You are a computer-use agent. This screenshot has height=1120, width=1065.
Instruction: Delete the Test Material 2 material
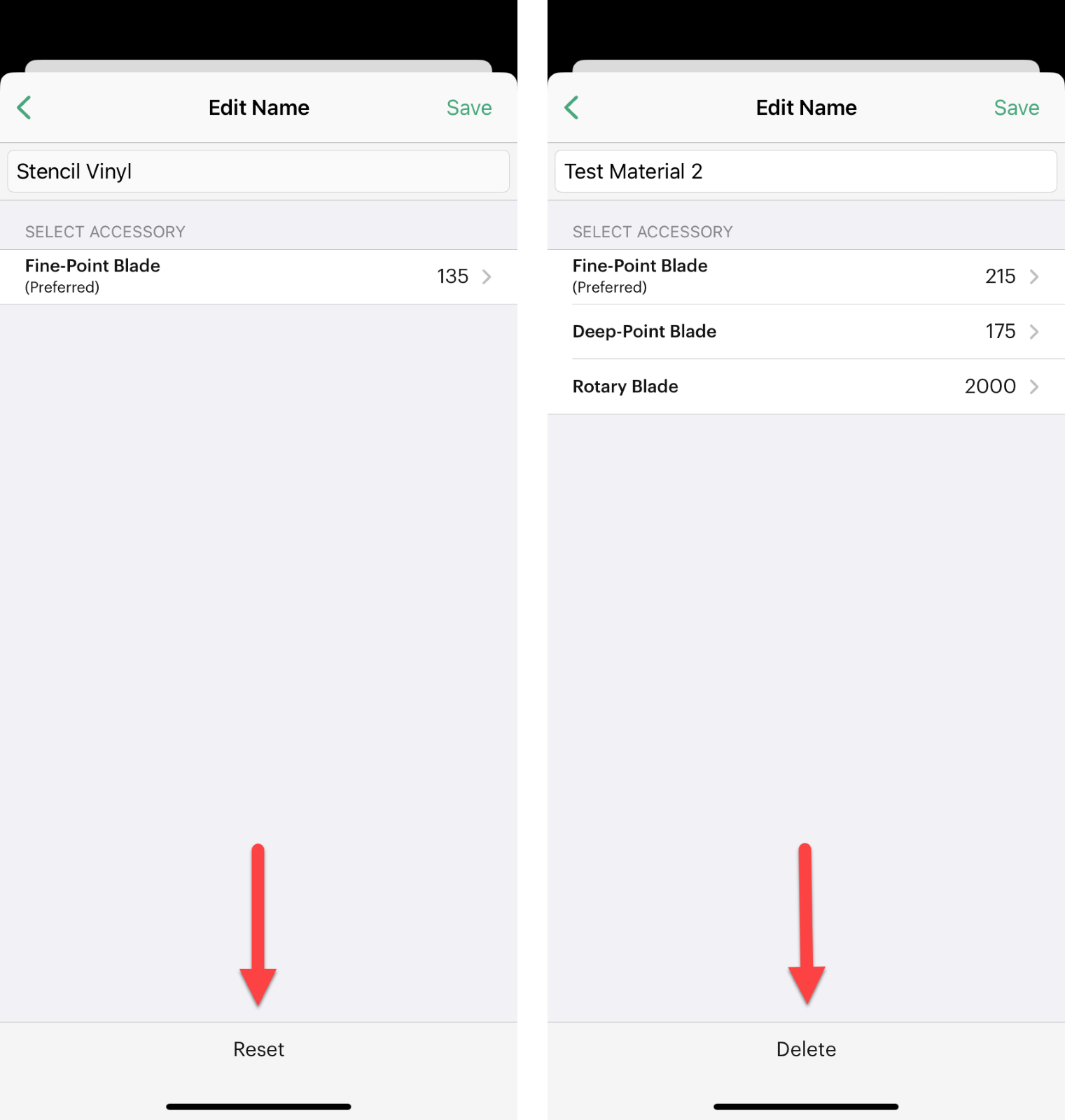click(x=806, y=1049)
